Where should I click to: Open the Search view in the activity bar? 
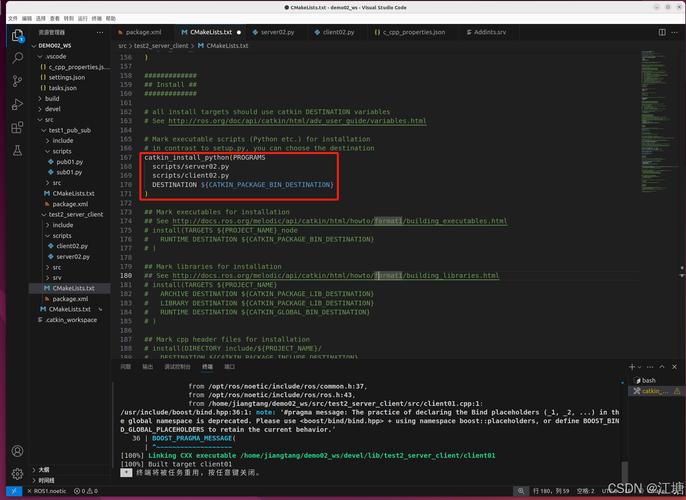[x=18, y=58]
